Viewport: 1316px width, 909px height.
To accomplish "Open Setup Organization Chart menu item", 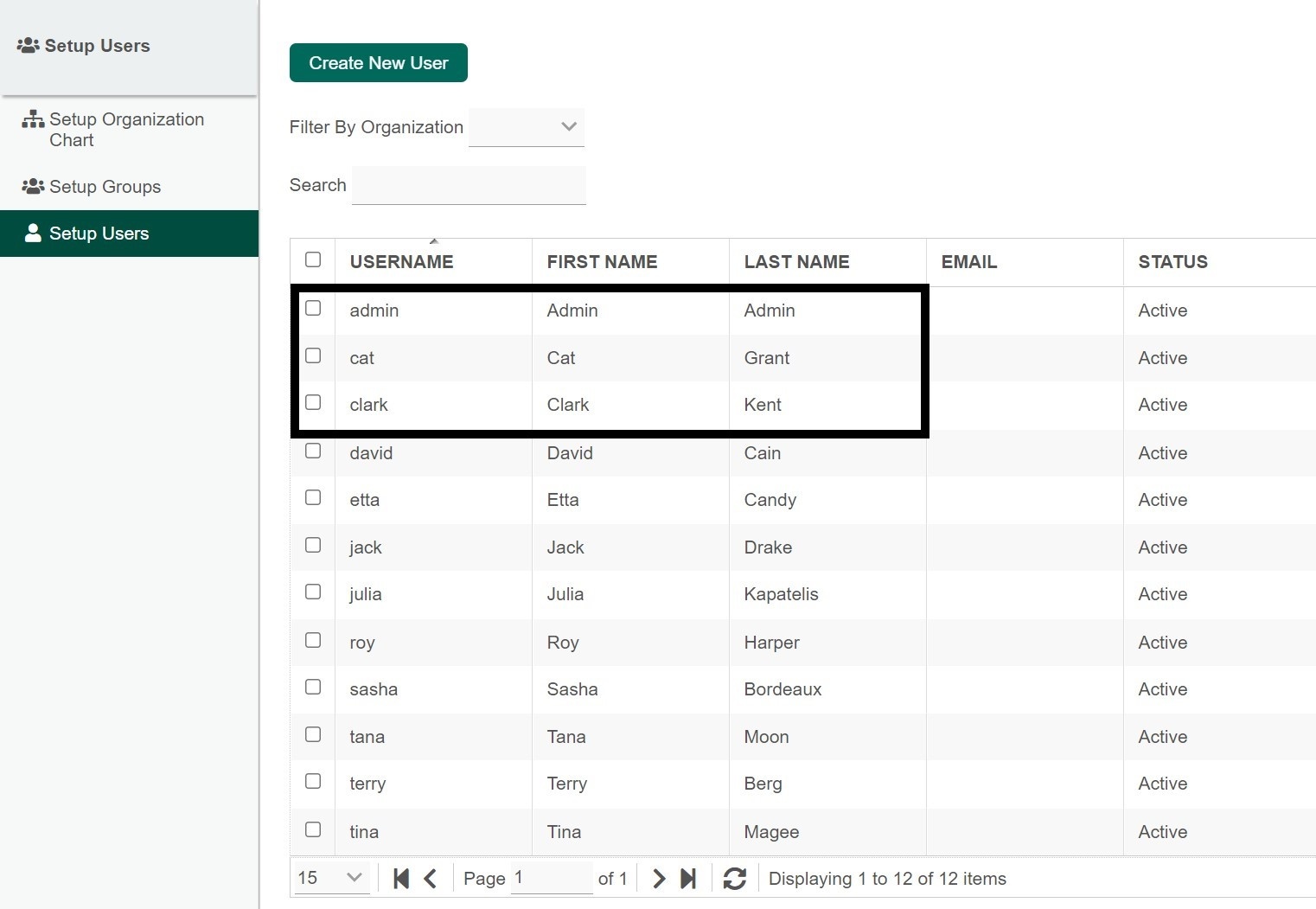I will [x=126, y=130].
